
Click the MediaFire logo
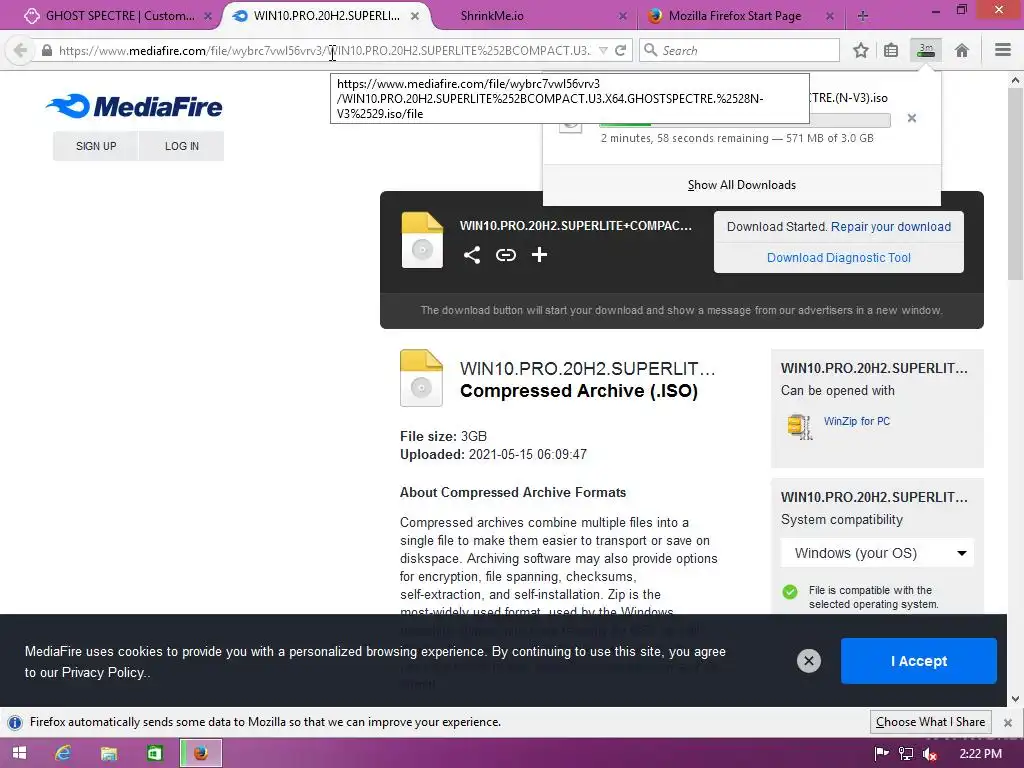pyautogui.click(x=134, y=106)
